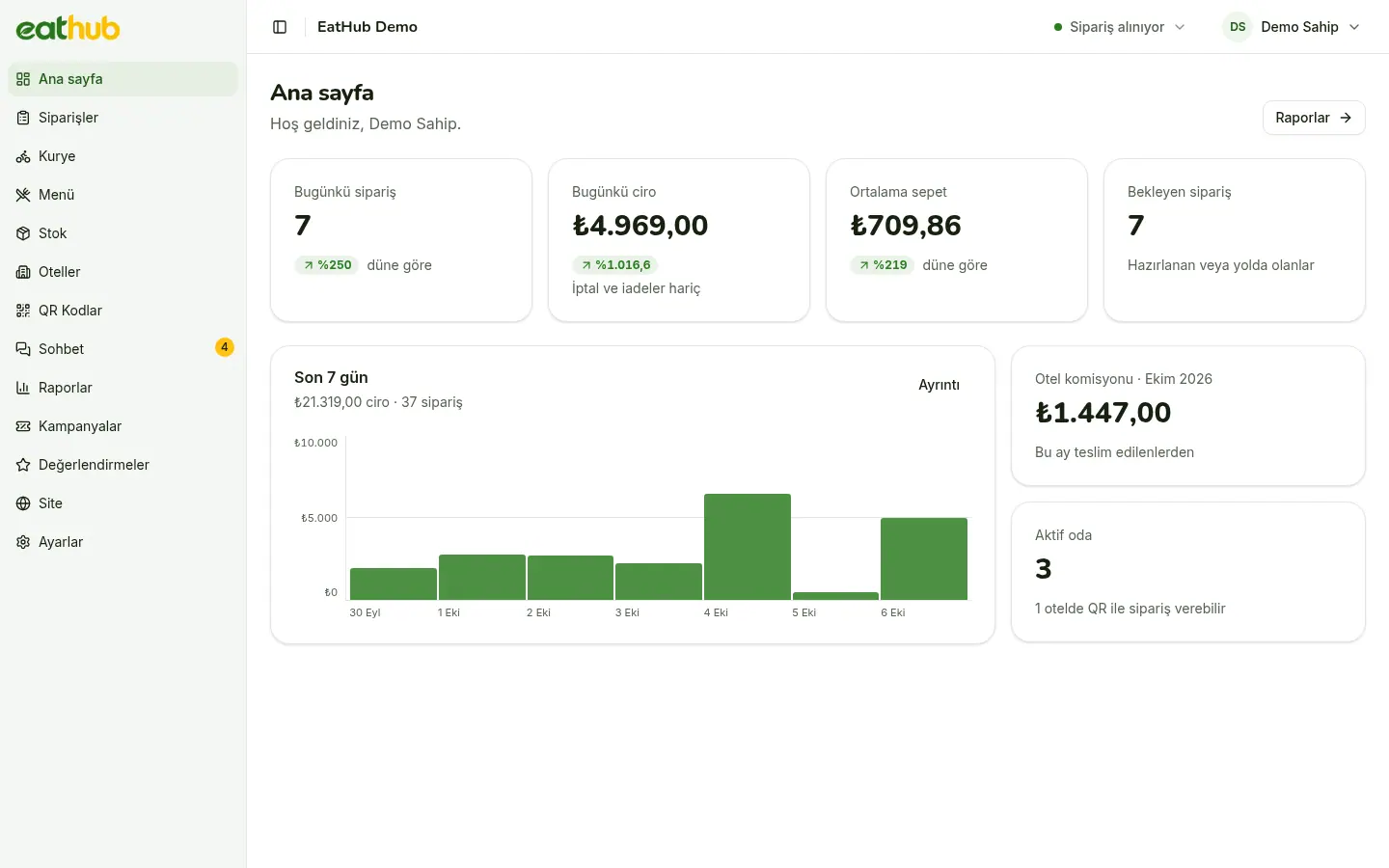1389x868 pixels.
Task: Click the Kurye bike icon
Action: (23, 156)
